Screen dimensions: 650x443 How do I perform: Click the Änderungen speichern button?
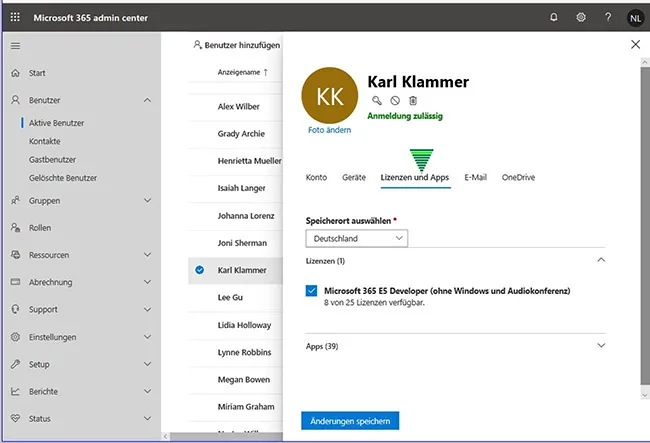[350, 420]
